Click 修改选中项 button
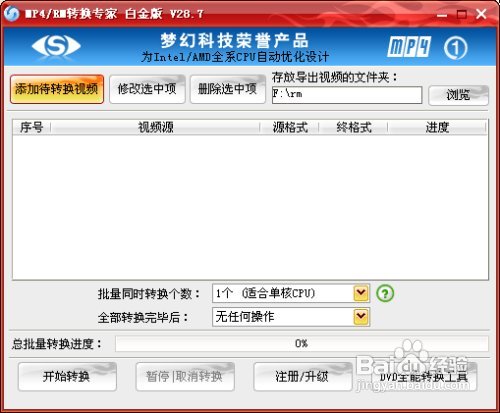 (147, 89)
